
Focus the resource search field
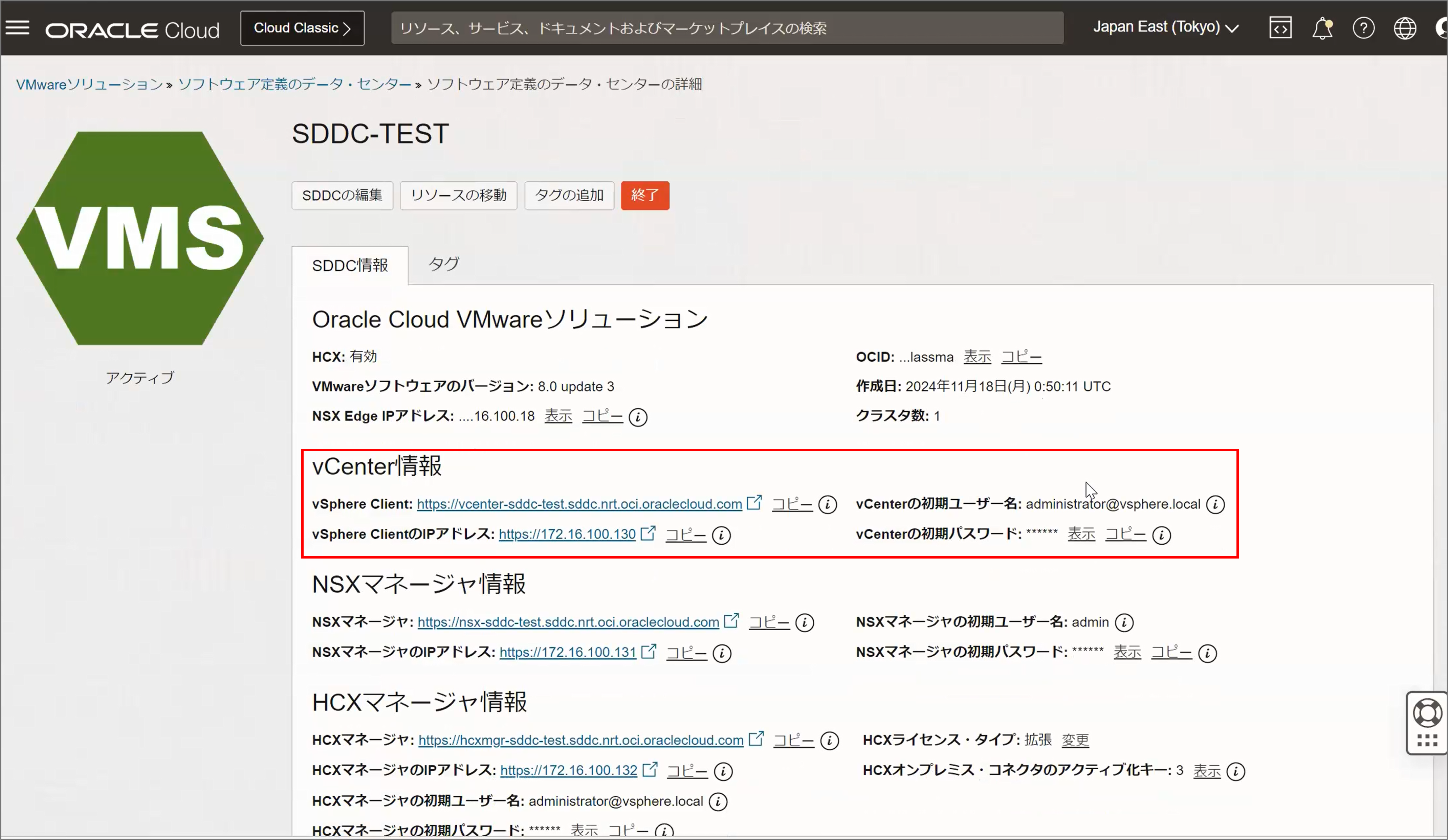tap(727, 28)
